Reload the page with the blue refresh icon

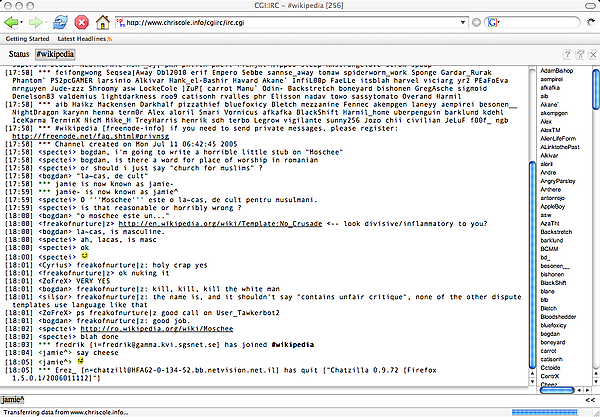click(x=60, y=22)
